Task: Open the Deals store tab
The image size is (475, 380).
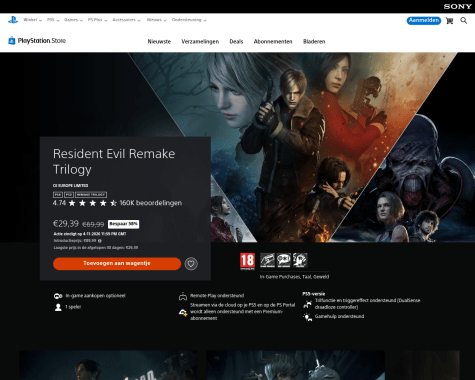Action: 236,42
